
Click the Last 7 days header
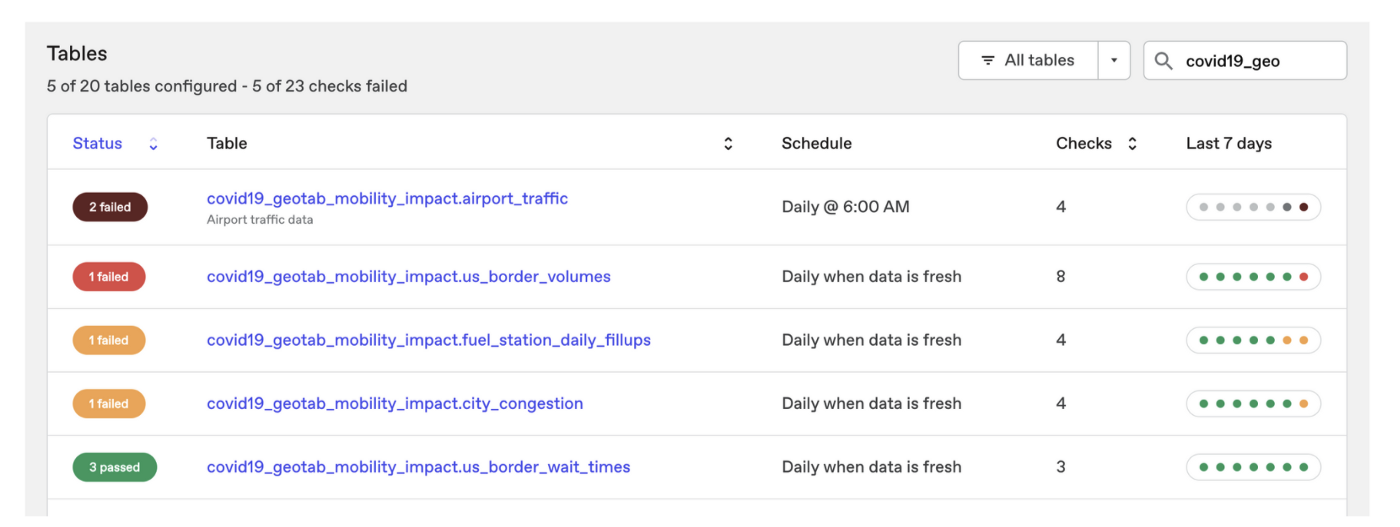click(x=1229, y=144)
